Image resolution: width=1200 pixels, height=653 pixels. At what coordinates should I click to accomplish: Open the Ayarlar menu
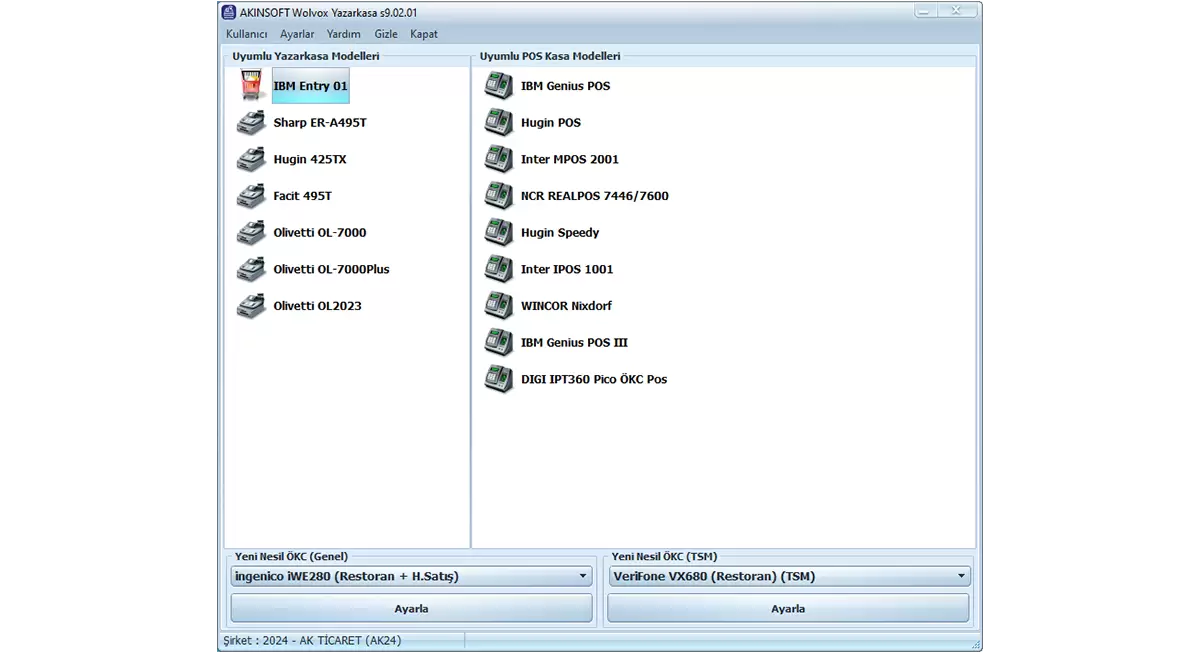[297, 34]
